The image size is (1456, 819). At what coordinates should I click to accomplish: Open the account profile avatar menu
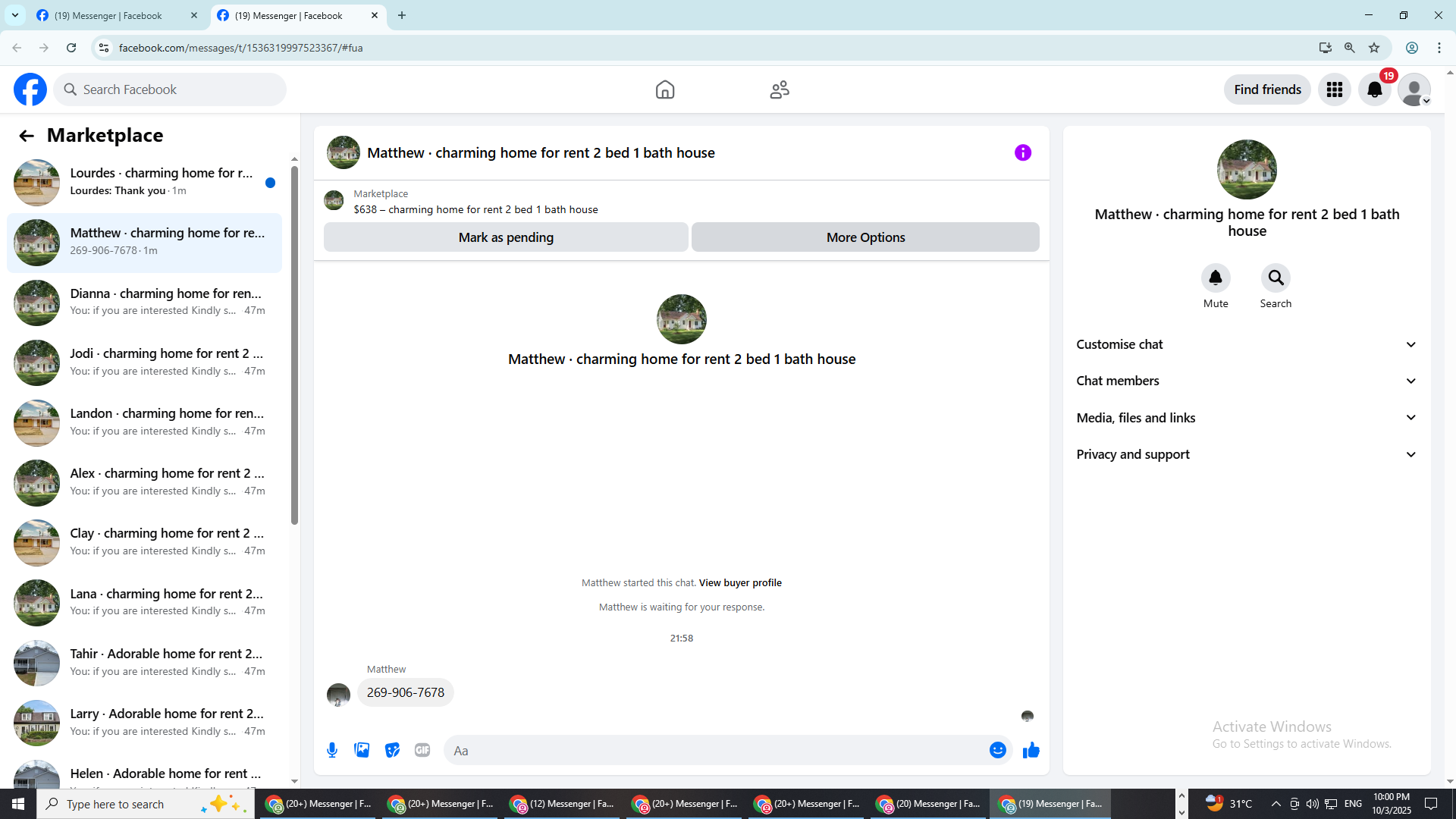(x=1414, y=89)
